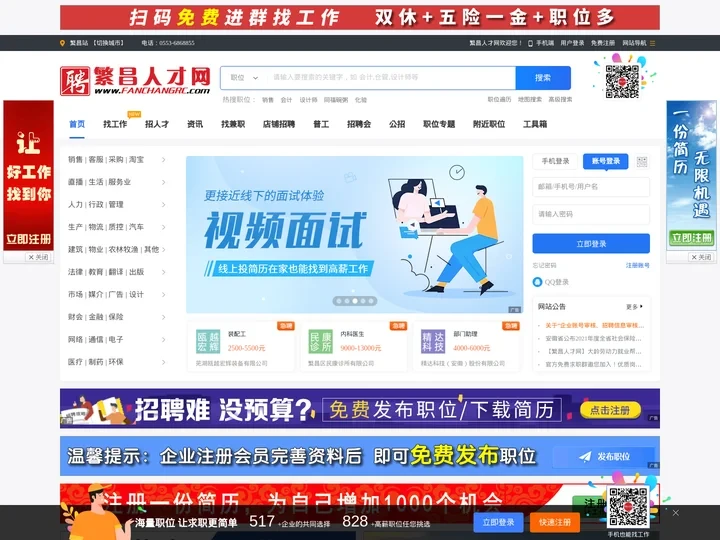Click 免费注册 in top bar
Viewport: 720px width, 540px height.
(x=602, y=43)
